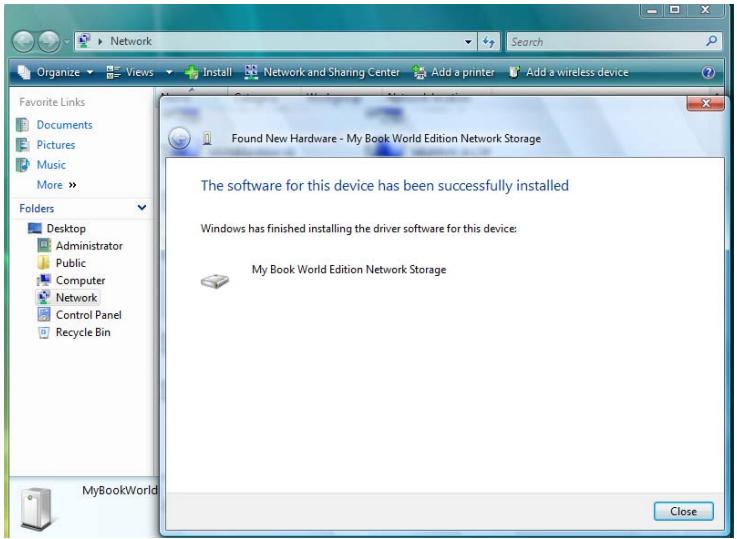Click the Back arrow in the hardware wizard
Image resolution: width=737 pixels, height=539 pixels.
point(179,139)
